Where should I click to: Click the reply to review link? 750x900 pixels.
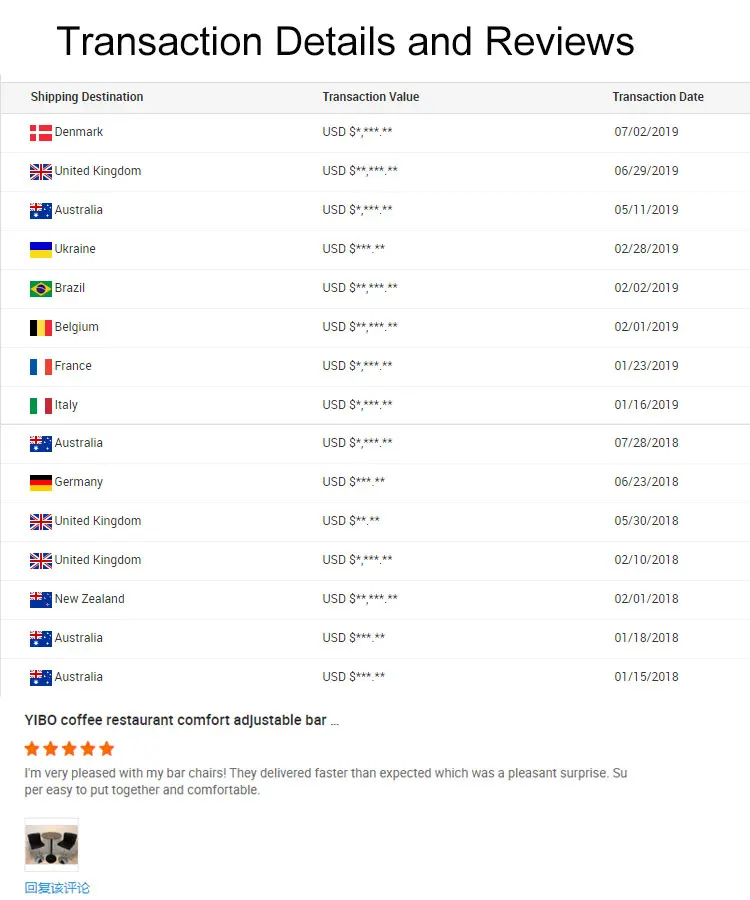[x=57, y=888]
